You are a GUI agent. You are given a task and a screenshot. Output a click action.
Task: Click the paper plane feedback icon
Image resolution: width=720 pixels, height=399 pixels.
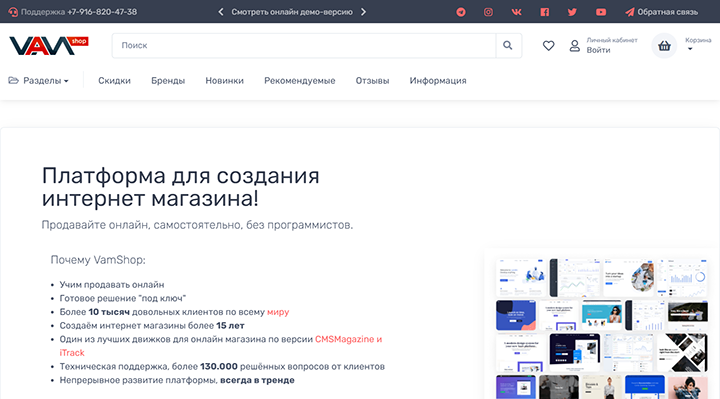pyautogui.click(x=630, y=12)
